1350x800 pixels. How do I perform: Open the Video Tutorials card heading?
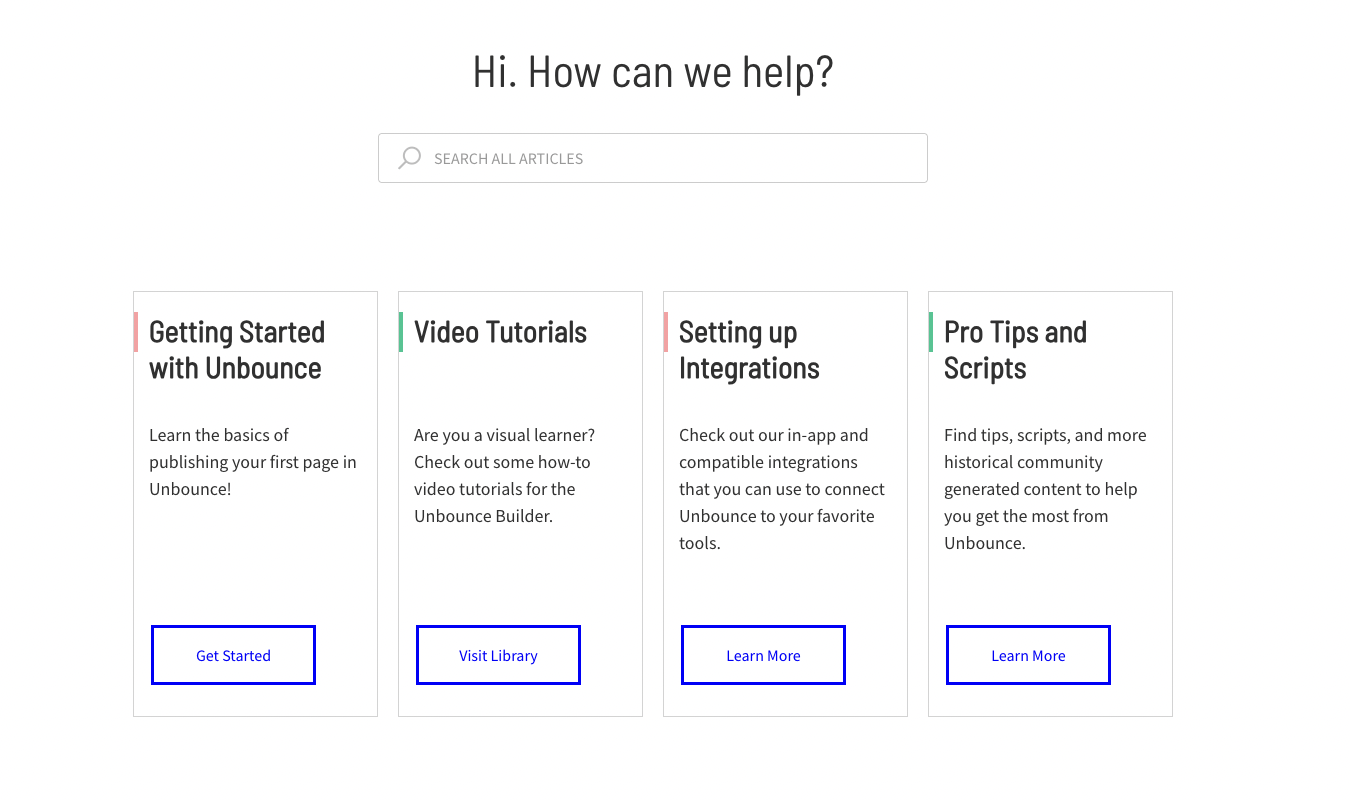click(501, 332)
